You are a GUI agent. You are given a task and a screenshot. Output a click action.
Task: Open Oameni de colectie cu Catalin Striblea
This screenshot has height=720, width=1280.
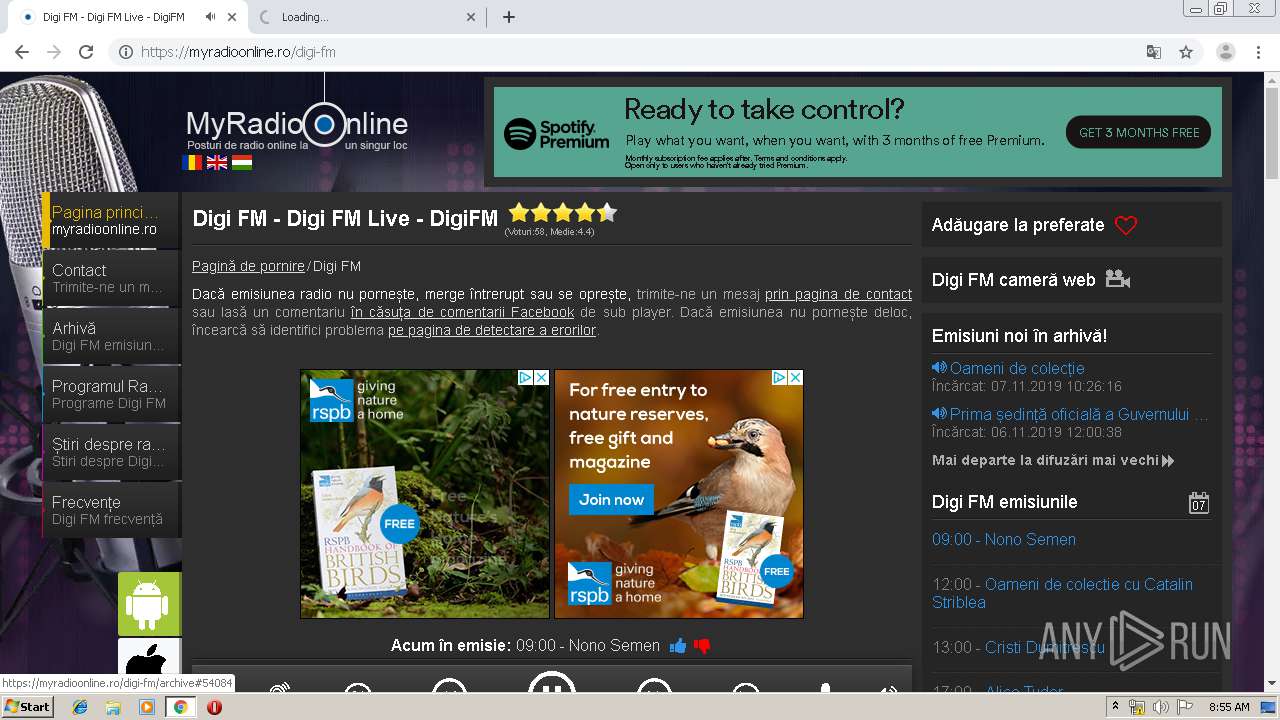click(x=1062, y=593)
